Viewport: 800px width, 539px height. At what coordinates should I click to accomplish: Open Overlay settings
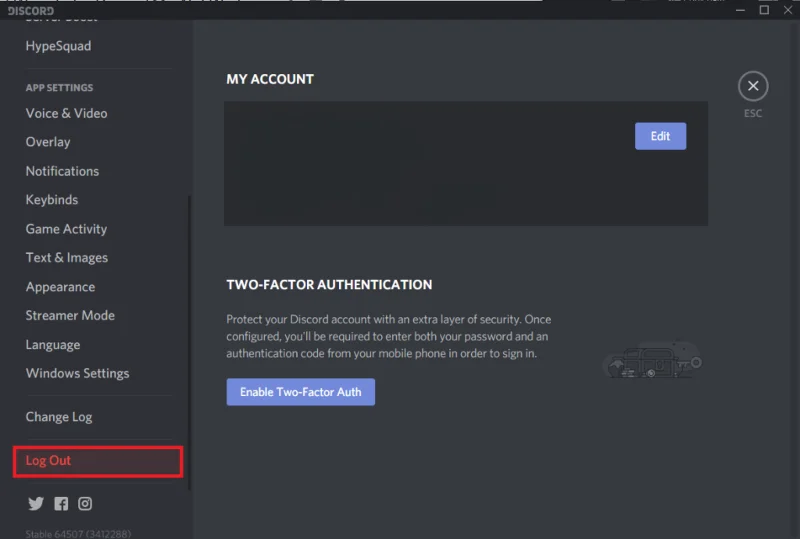[48, 142]
